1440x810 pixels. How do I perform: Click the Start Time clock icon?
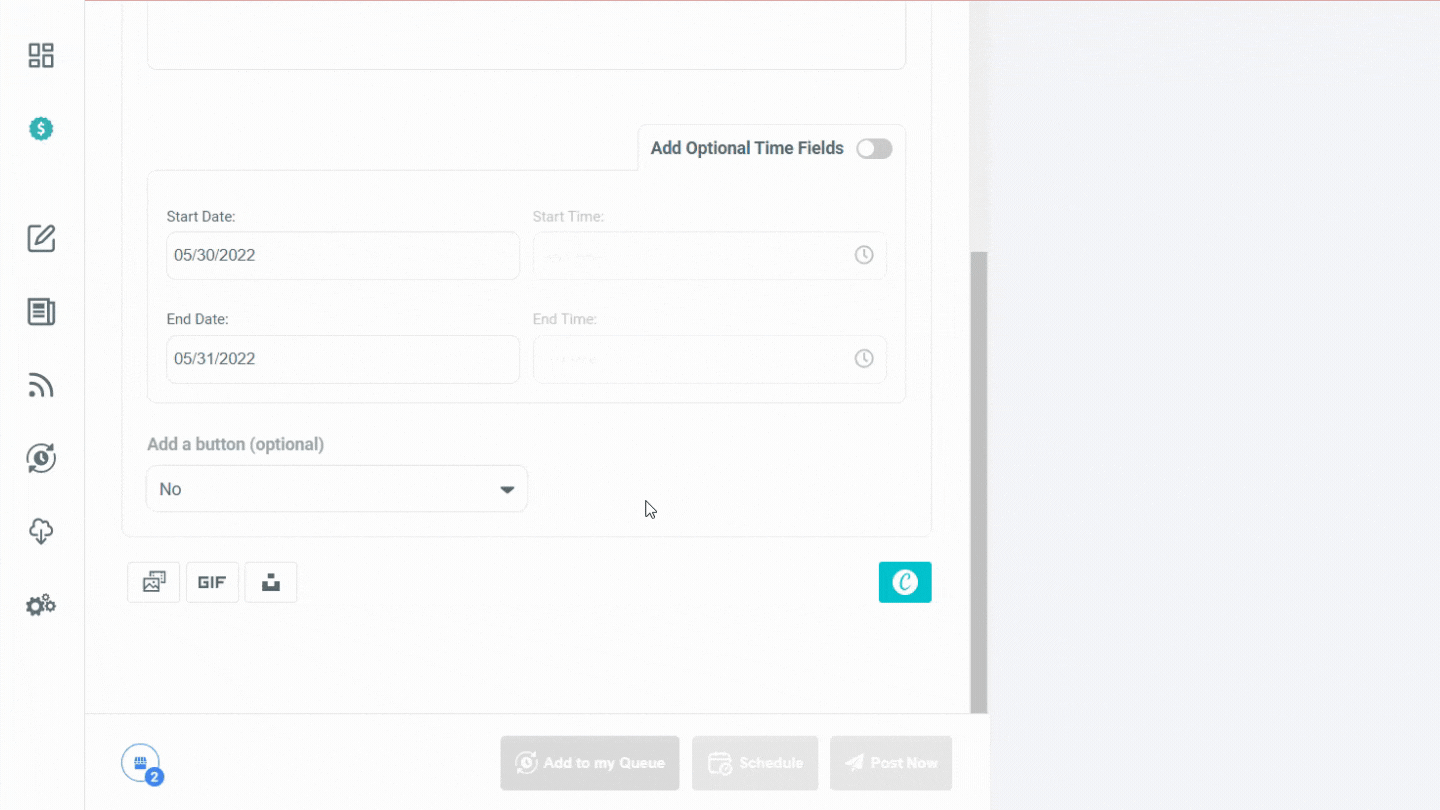point(863,255)
